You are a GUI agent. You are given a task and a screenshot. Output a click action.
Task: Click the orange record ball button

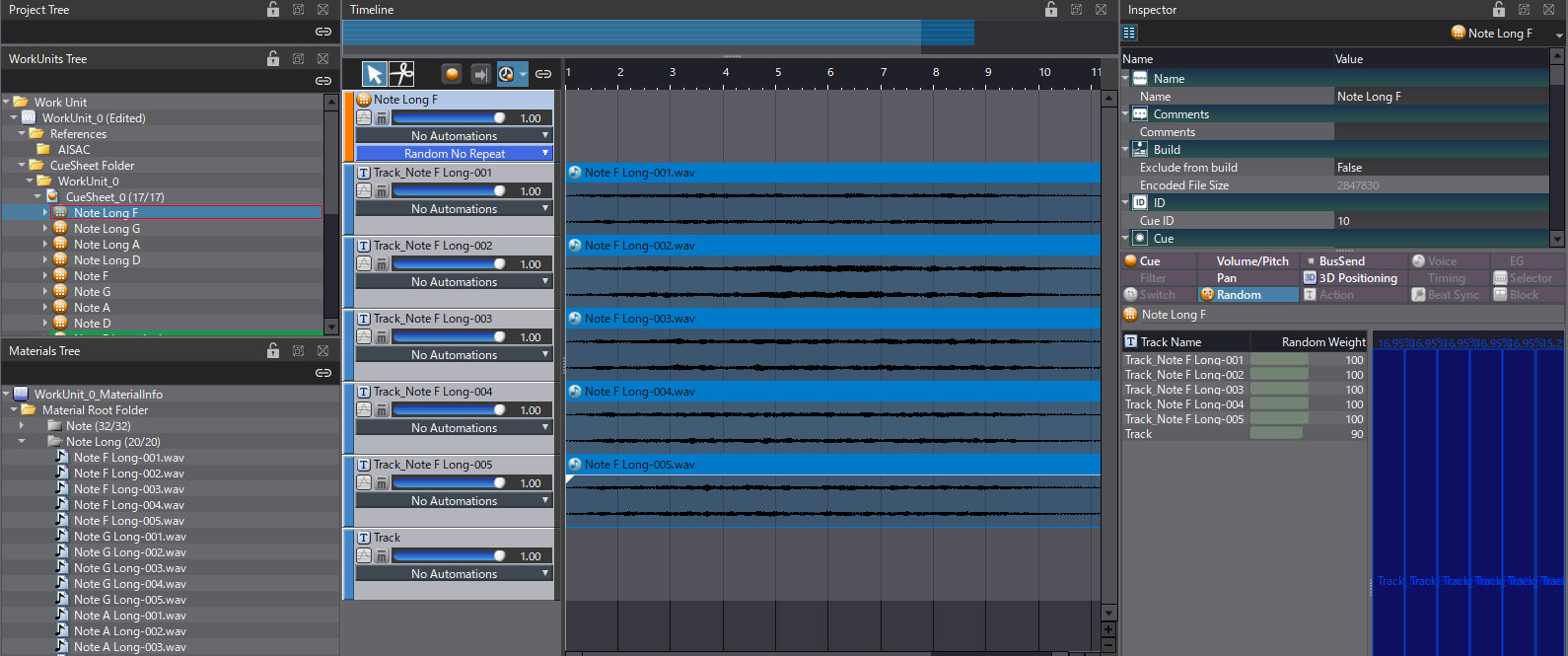tap(452, 74)
